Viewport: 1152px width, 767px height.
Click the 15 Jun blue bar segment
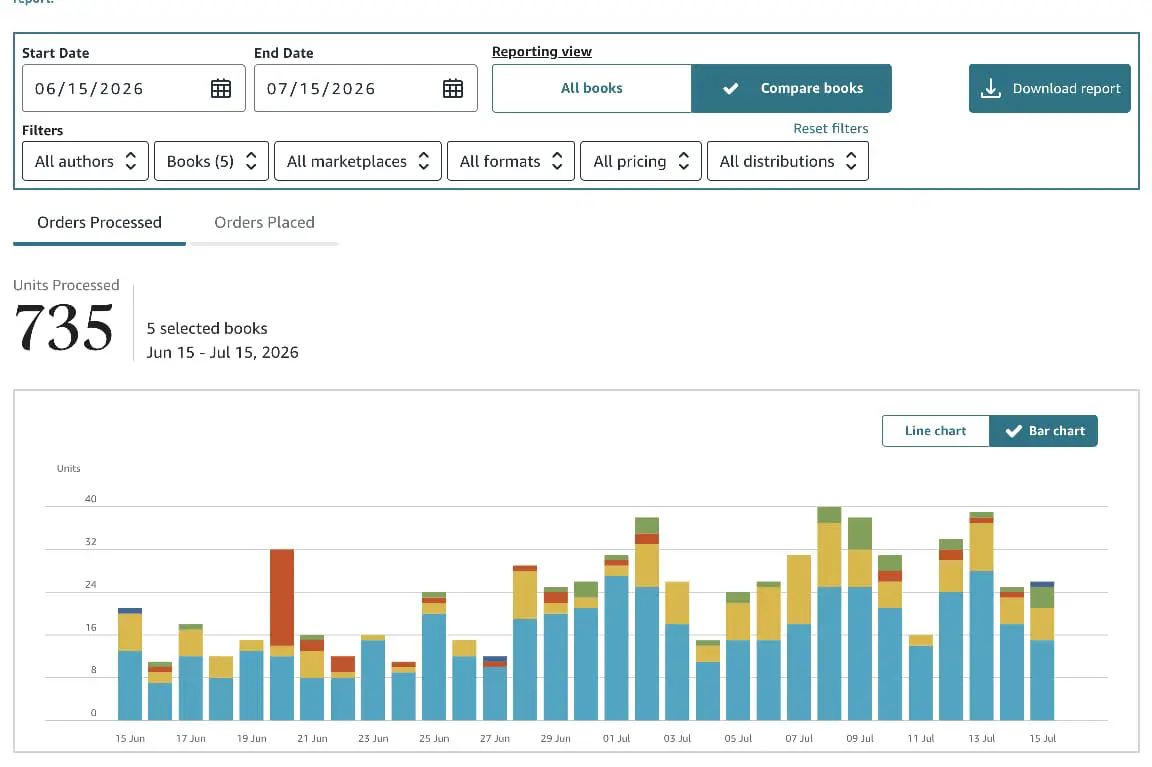130,685
